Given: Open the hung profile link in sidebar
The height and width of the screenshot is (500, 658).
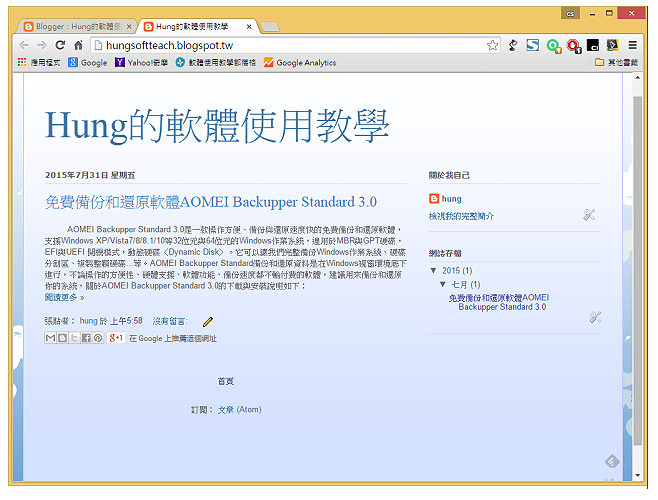Looking at the screenshot, I should [x=452, y=199].
